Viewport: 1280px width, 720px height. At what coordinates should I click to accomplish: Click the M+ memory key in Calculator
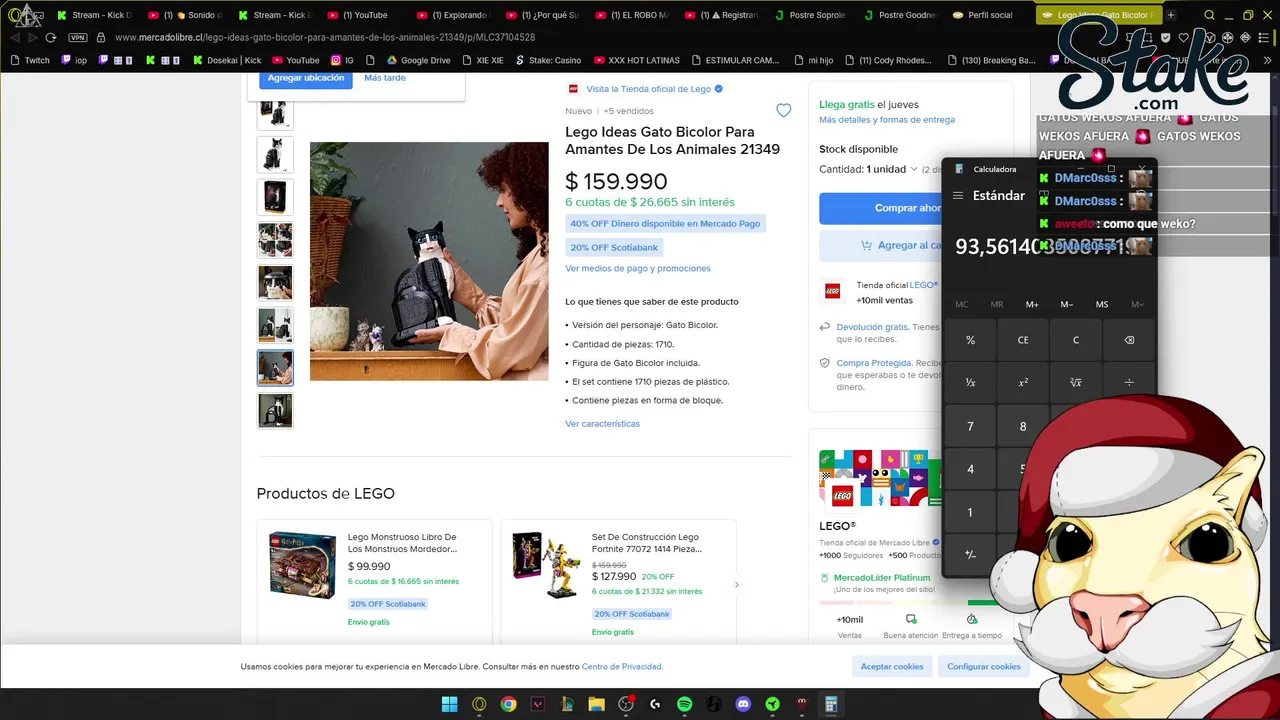coord(1032,304)
